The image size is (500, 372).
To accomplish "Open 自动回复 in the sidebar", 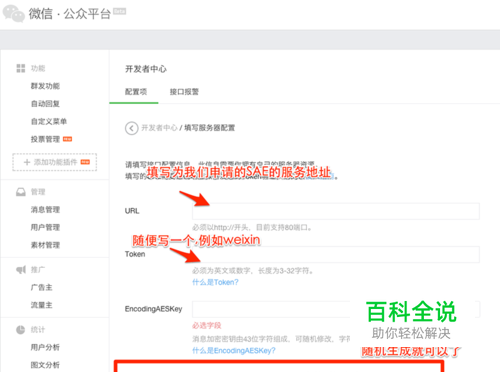I will (45, 104).
